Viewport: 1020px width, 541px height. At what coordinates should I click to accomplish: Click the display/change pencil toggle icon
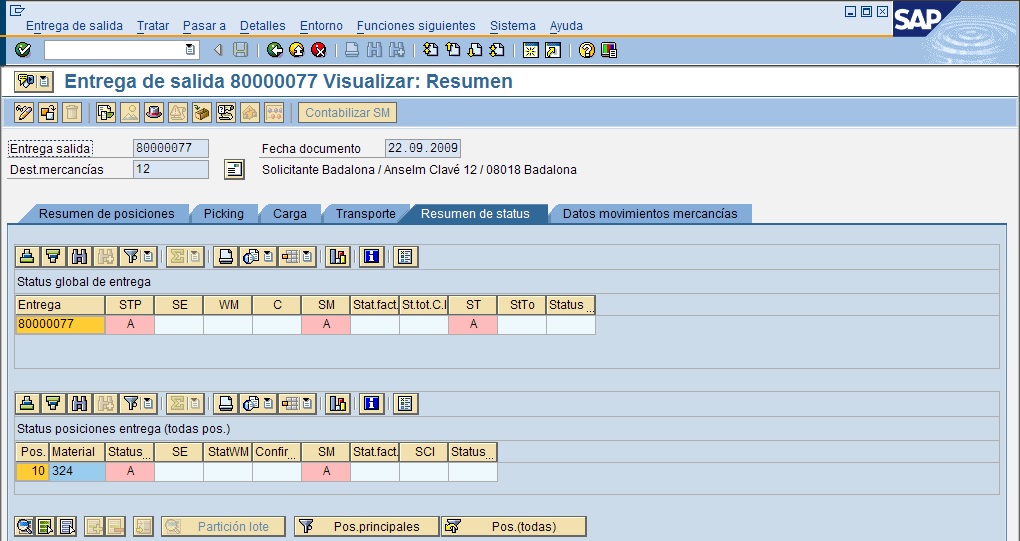point(24,113)
